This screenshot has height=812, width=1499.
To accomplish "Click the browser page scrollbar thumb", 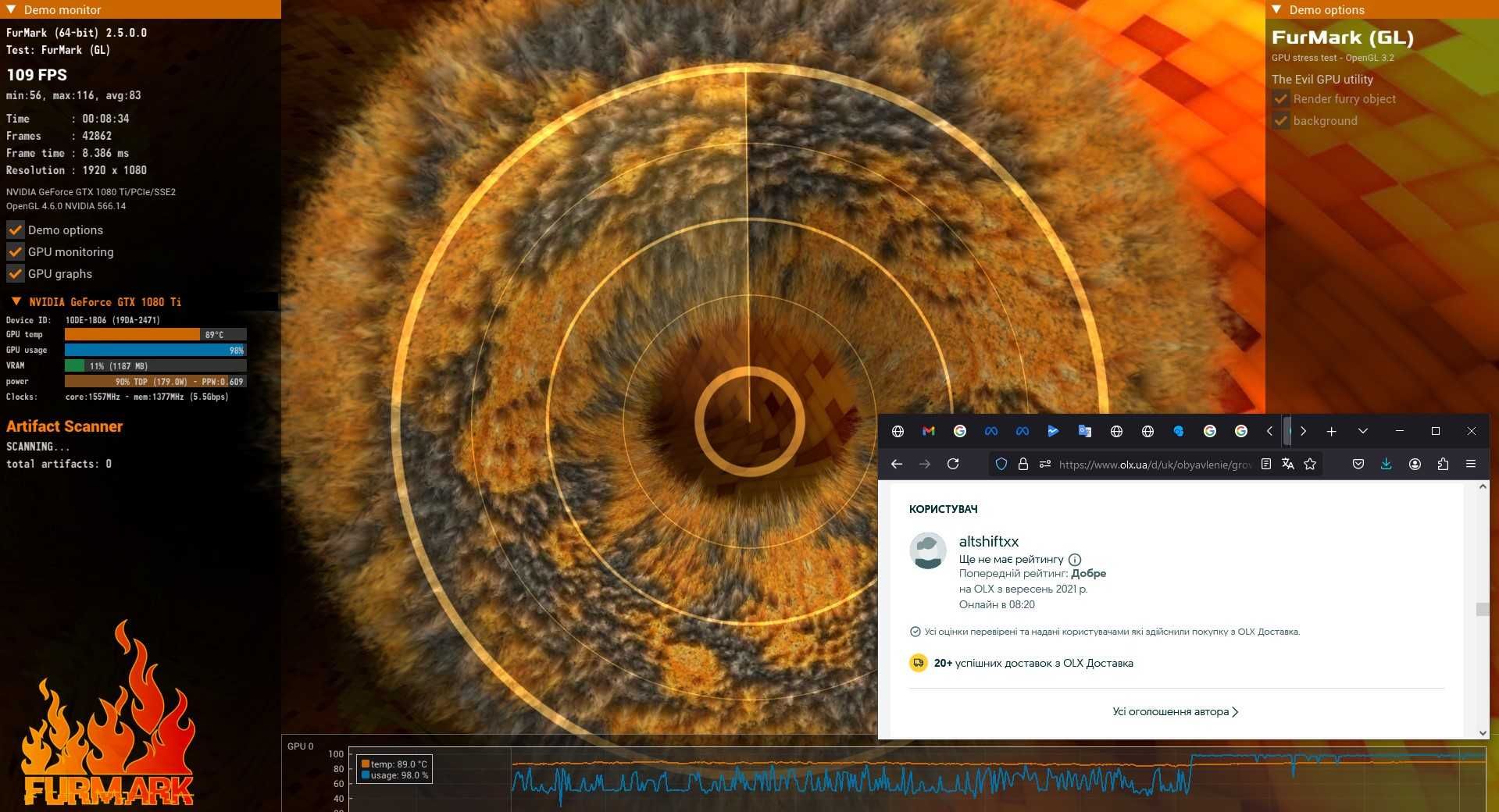I will click(x=1483, y=609).
